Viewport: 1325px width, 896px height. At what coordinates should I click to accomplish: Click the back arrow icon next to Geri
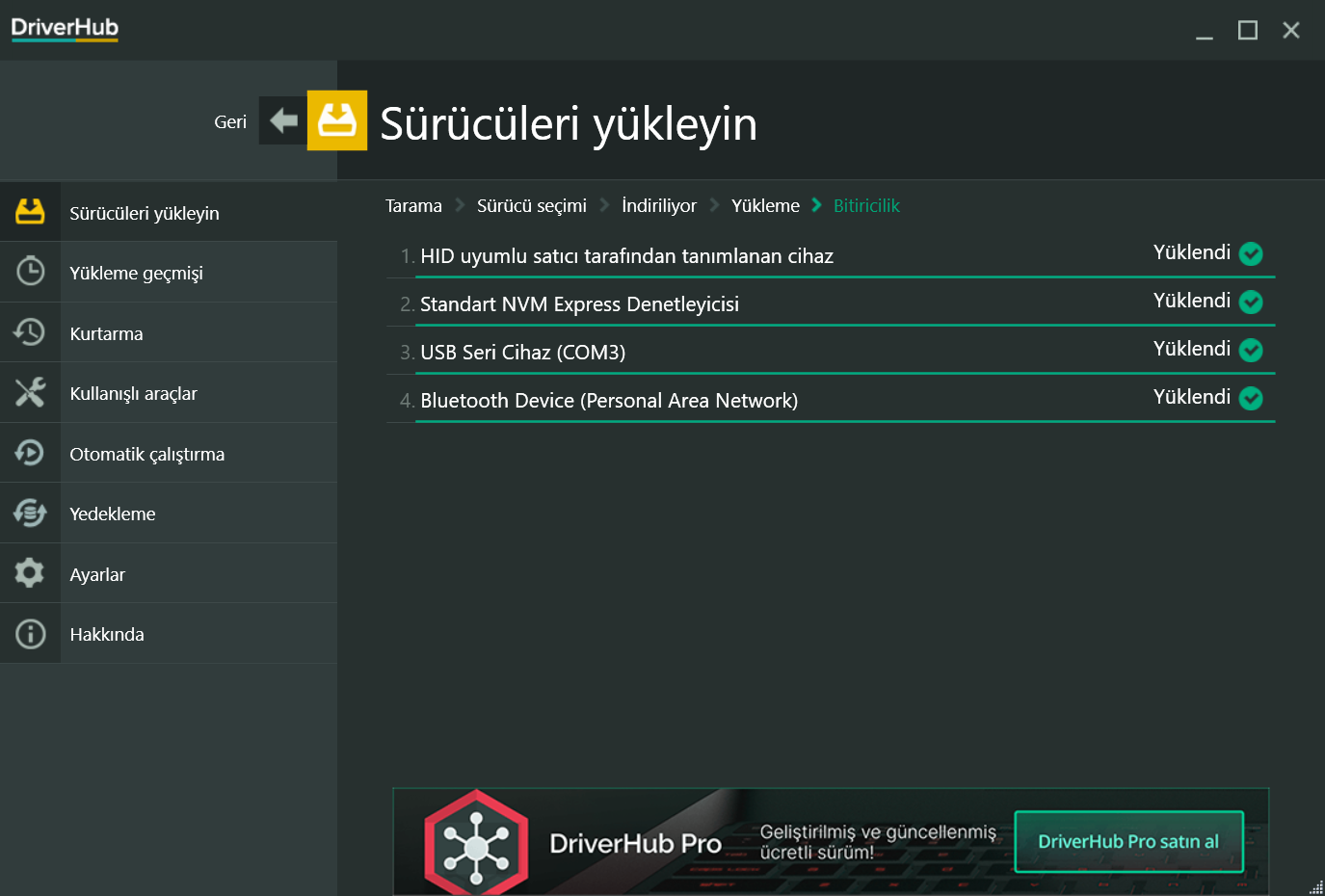point(283,120)
